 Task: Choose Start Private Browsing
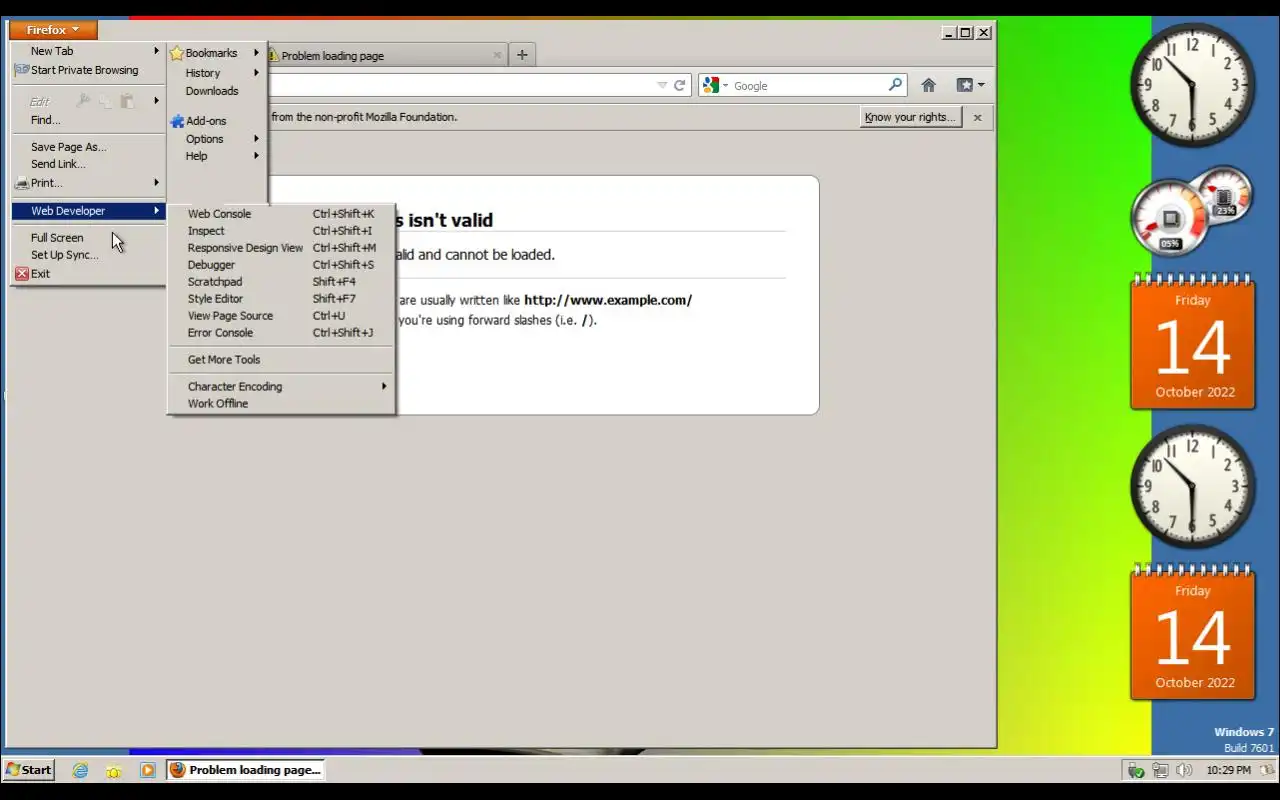click(88, 70)
